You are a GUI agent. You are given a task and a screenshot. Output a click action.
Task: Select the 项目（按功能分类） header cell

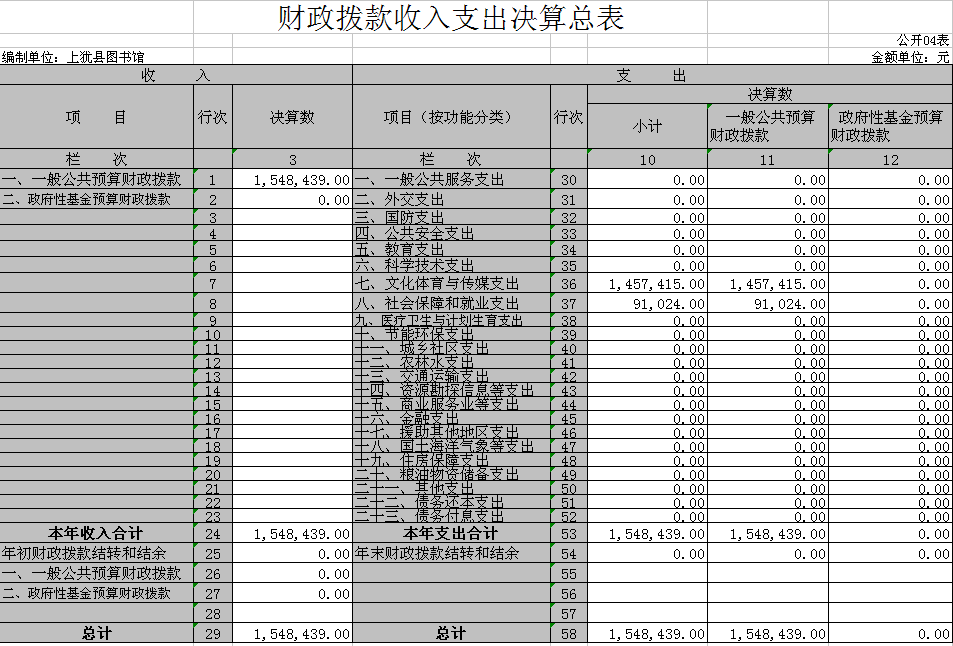coord(451,117)
